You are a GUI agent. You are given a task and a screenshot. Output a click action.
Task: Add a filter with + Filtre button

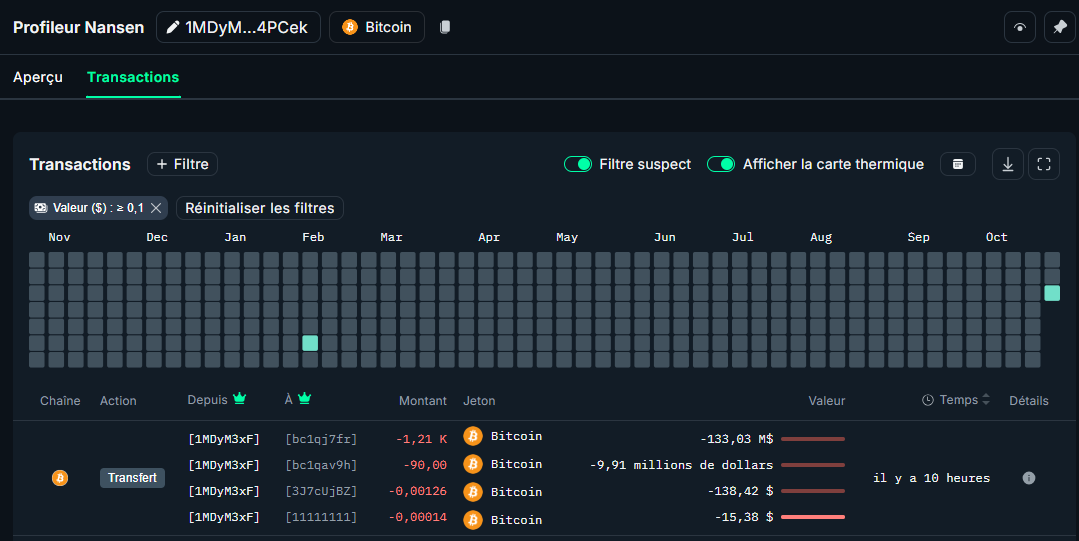click(x=182, y=164)
